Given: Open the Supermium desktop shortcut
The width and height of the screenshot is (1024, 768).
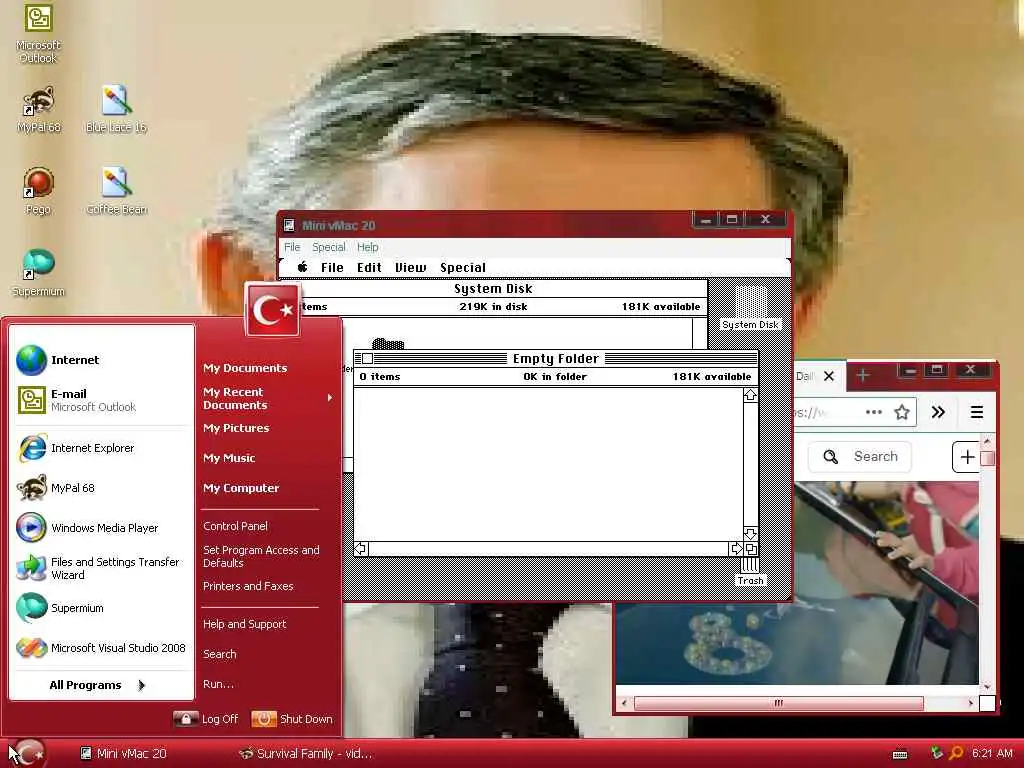Looking at the screenshot, I should tap(39, 273).
